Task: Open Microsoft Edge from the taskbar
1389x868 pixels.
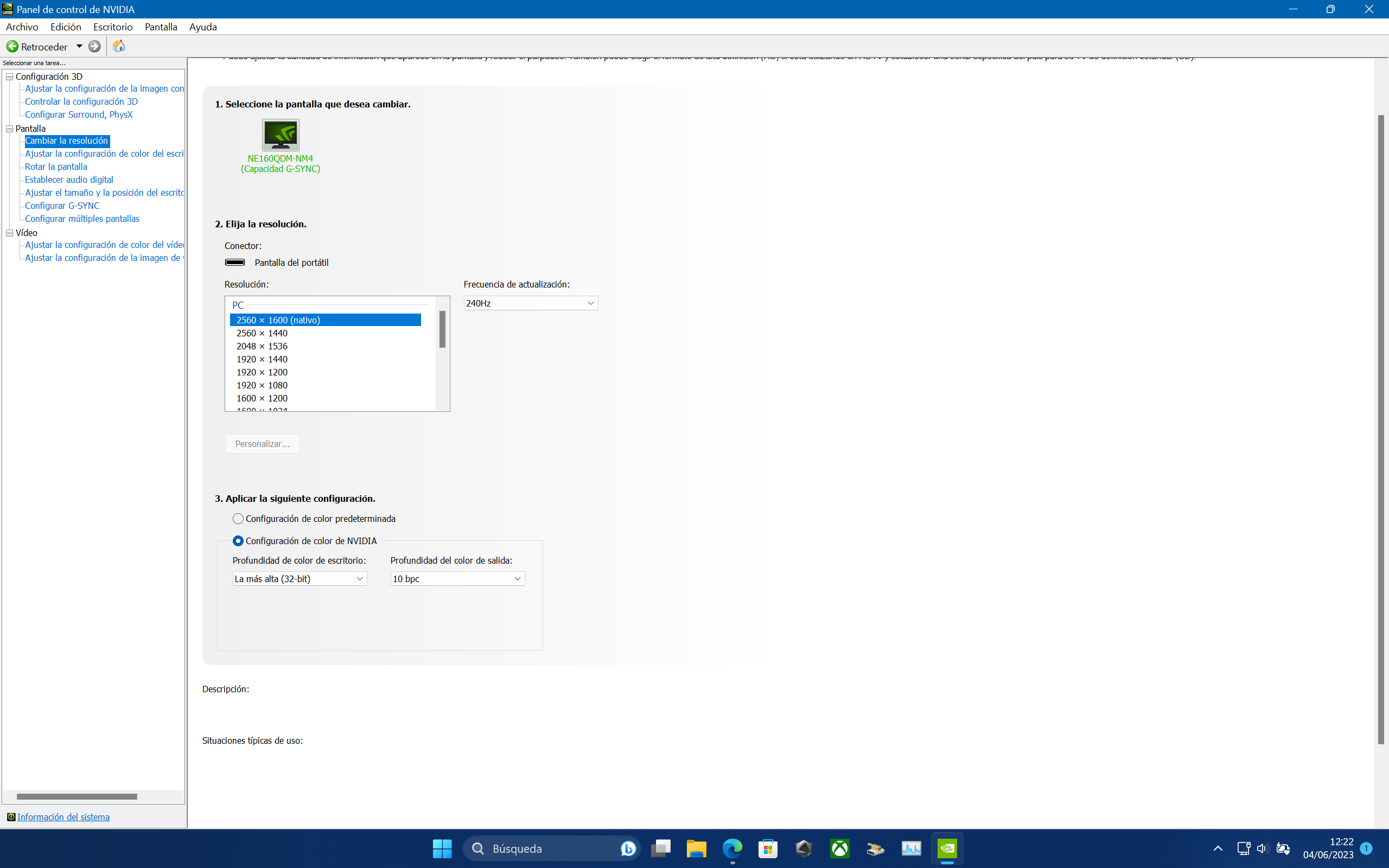Action: 732,848
